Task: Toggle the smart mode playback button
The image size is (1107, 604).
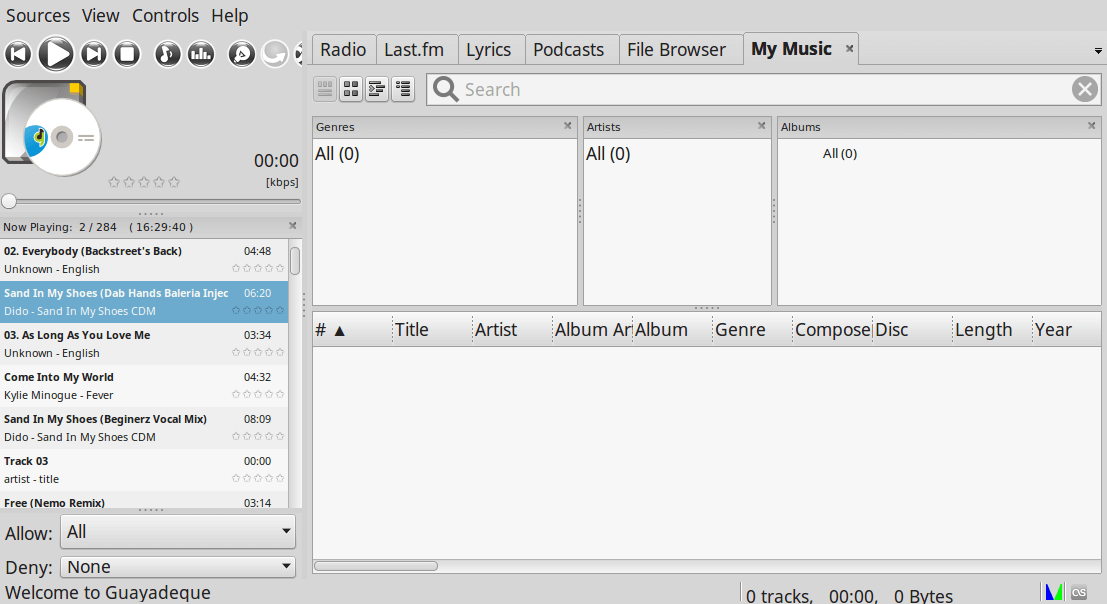Action: (x=242, y=54)
